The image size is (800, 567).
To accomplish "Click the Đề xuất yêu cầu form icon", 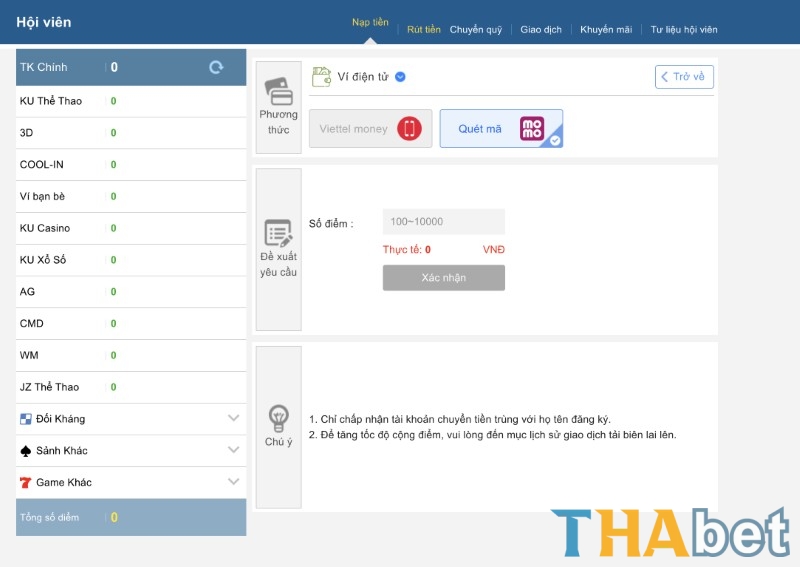I will click(279, 233).
